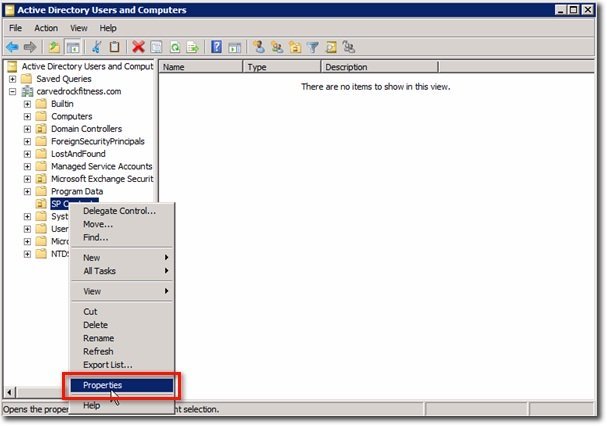Sort by the Name column header
This screenshot has height=426, width=607.
[201, 67]
